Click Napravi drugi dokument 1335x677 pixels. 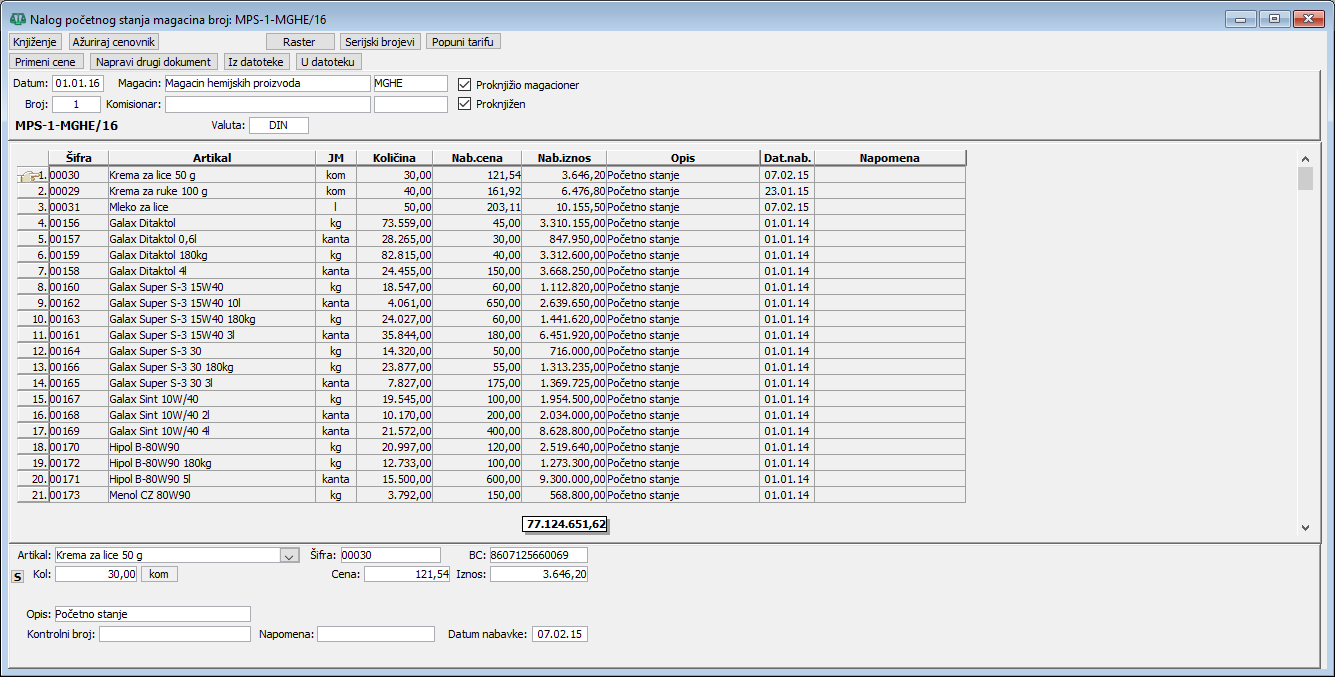point(153,62)
